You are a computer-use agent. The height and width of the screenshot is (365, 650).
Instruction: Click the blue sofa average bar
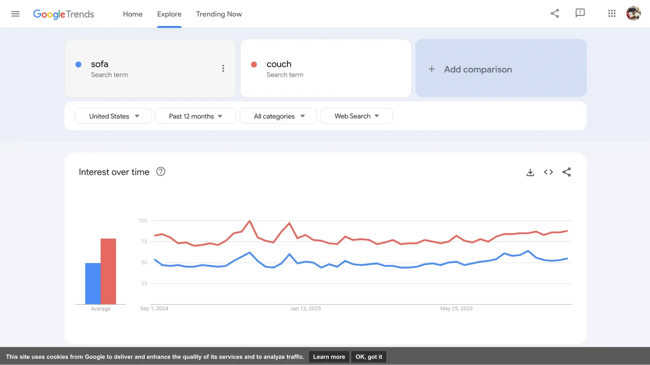coord(93,283)
